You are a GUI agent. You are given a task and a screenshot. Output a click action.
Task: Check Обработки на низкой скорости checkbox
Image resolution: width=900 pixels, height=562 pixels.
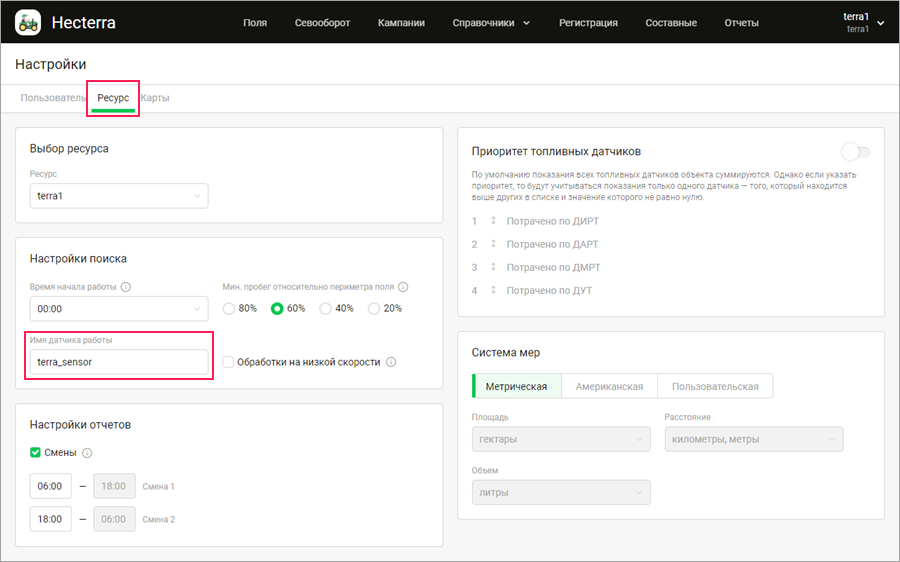coord(228,362)
